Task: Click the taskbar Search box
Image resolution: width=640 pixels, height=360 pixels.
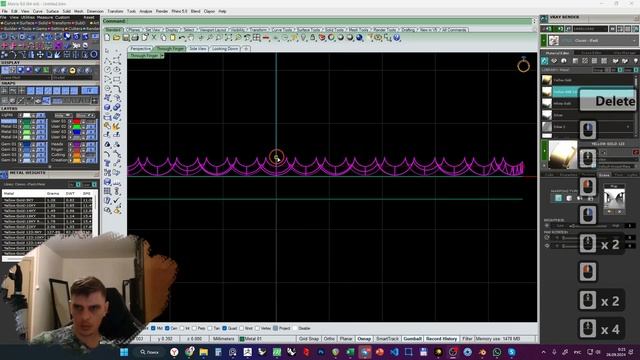Action: tap(149, 352)
